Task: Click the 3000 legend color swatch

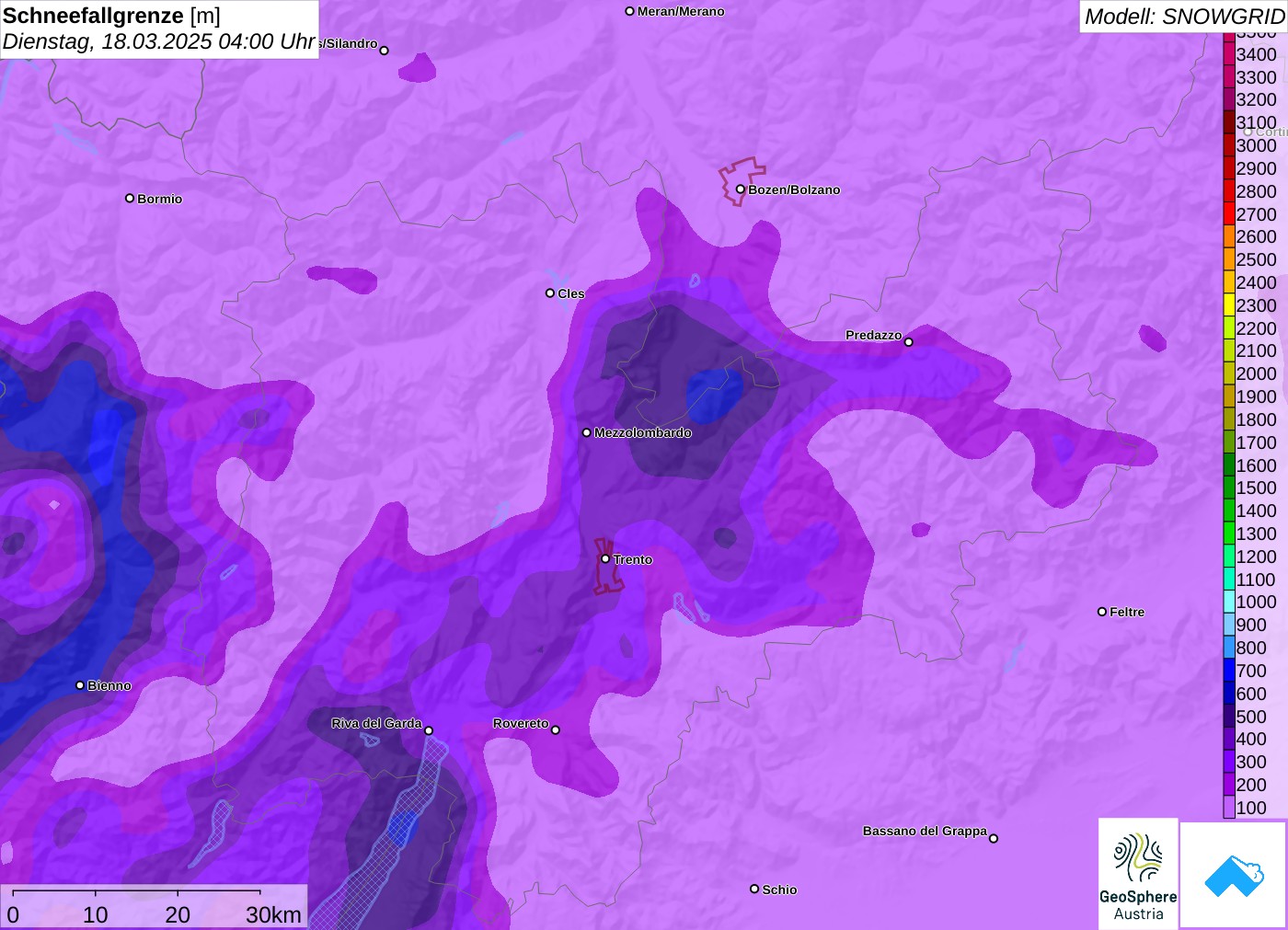Action: (x=1229, y=145)
